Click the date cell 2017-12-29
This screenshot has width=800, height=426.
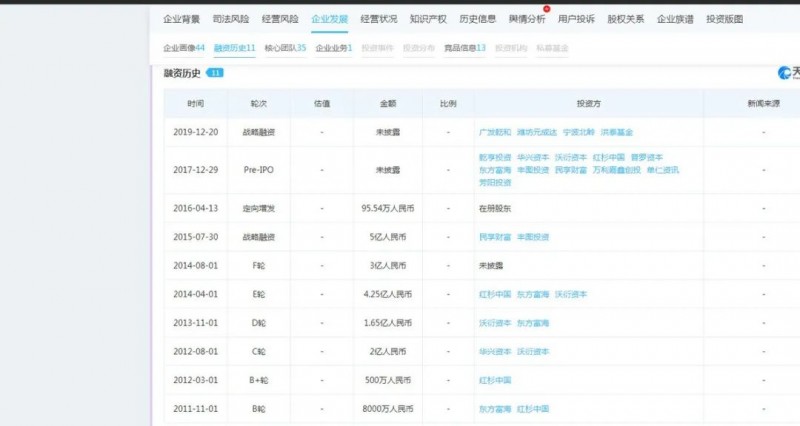point(195,170)
